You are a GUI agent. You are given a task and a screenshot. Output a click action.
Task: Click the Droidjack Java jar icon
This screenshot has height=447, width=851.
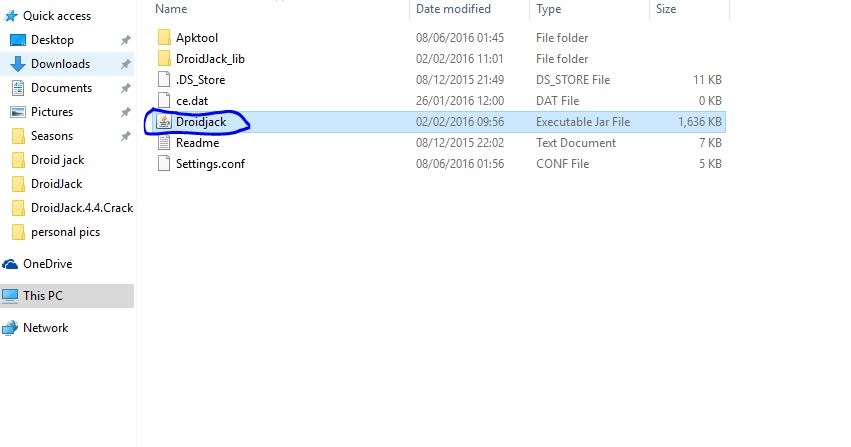pyautogui.click(x=164, y=122)
